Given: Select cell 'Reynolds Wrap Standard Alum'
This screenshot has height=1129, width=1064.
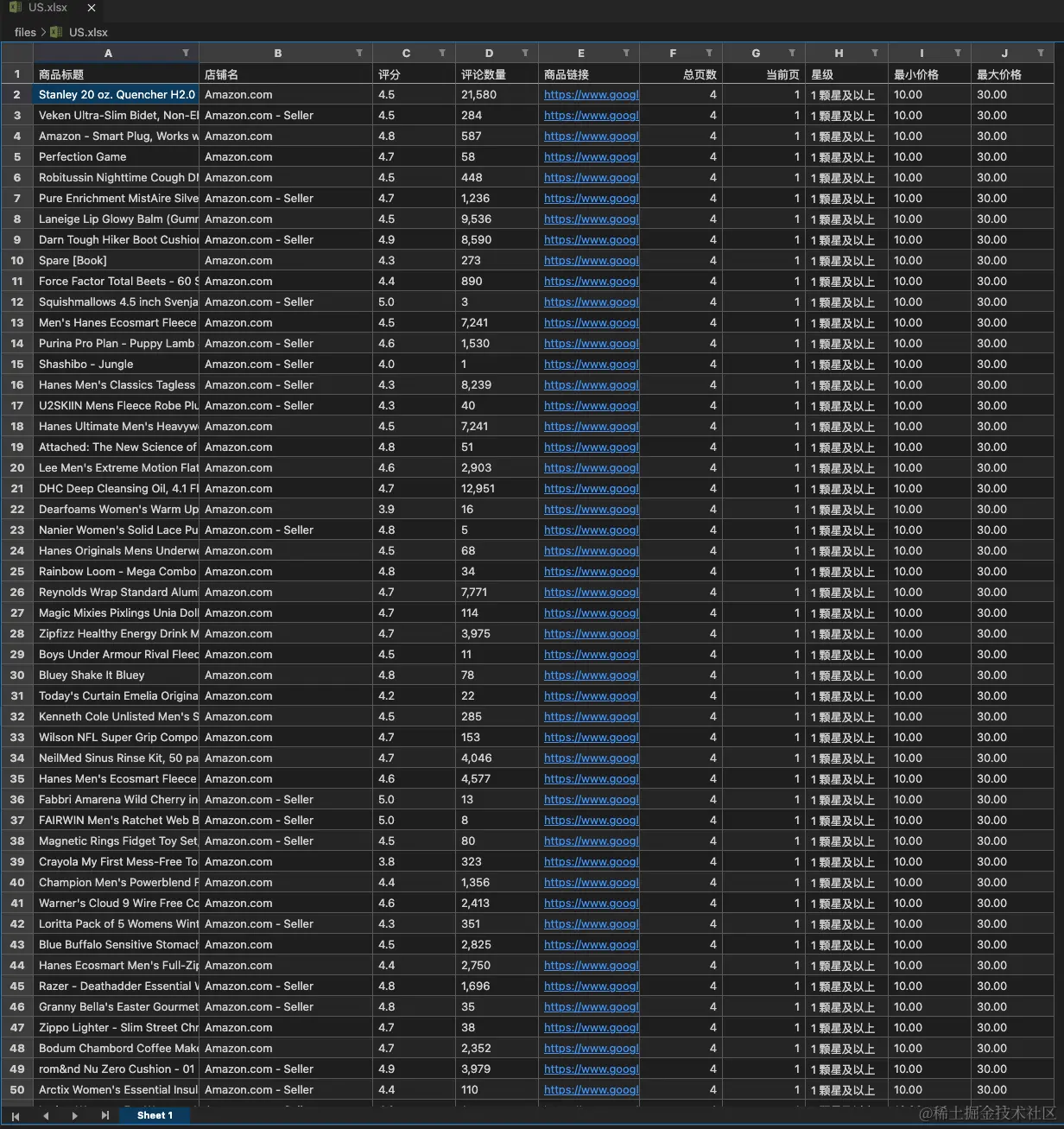Looking at the screenshot, I should [117, 593].
